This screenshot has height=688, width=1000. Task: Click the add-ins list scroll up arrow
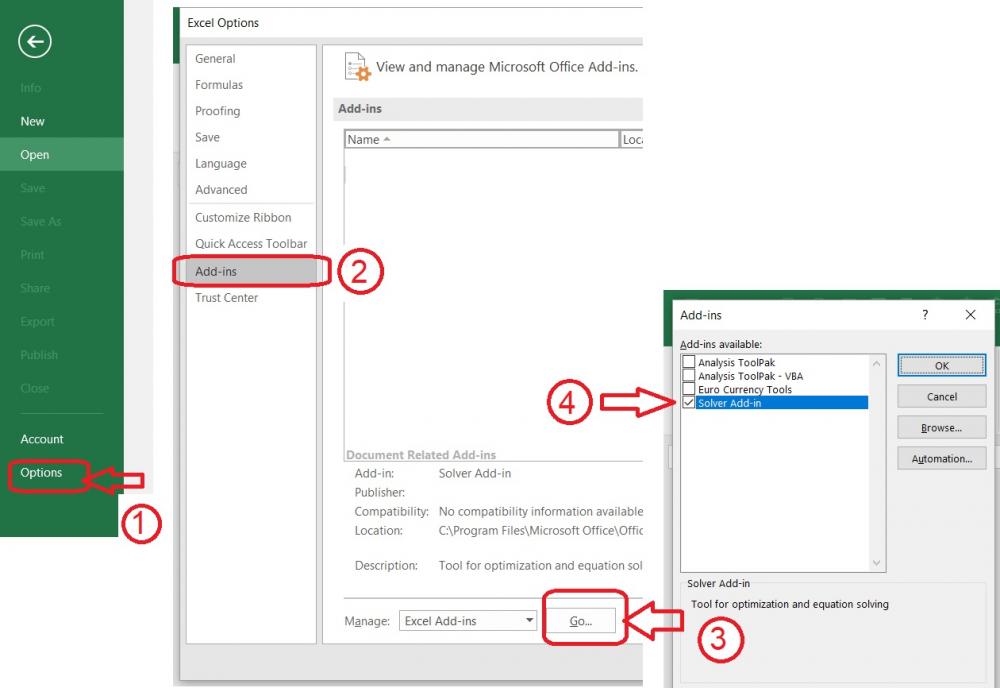click(x=876, y=363)
